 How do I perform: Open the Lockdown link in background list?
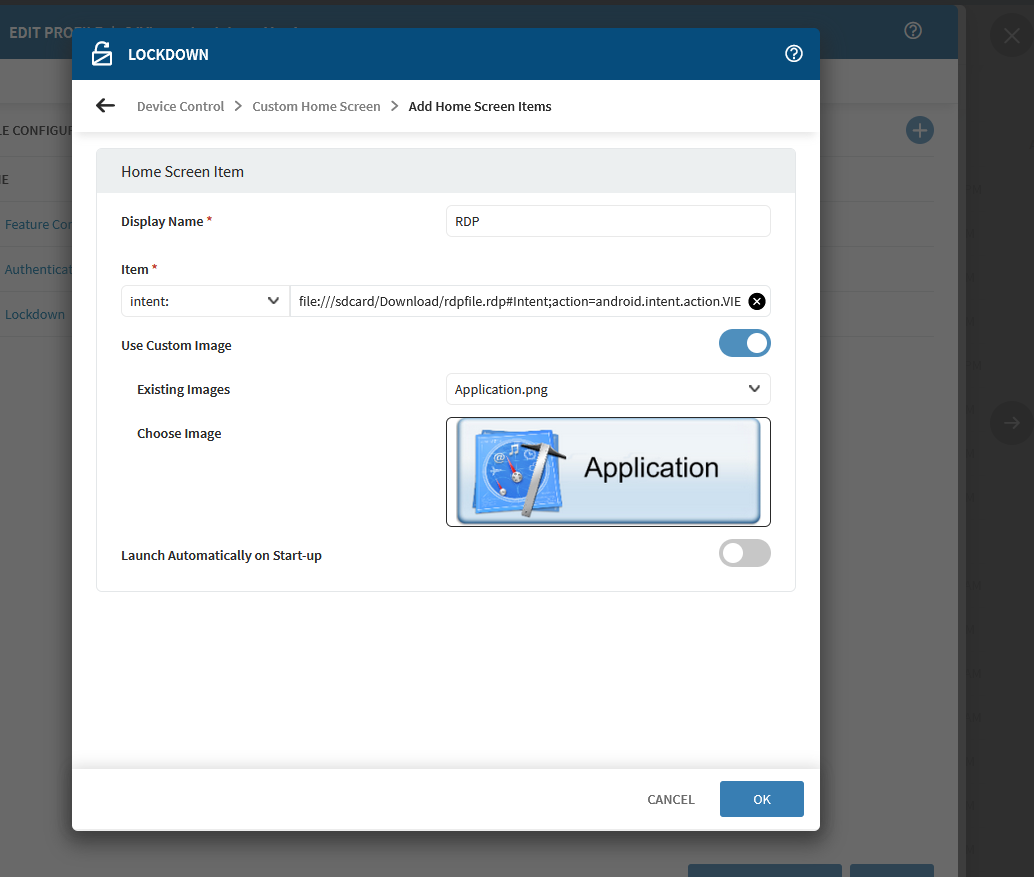click(x=35, y=314)
